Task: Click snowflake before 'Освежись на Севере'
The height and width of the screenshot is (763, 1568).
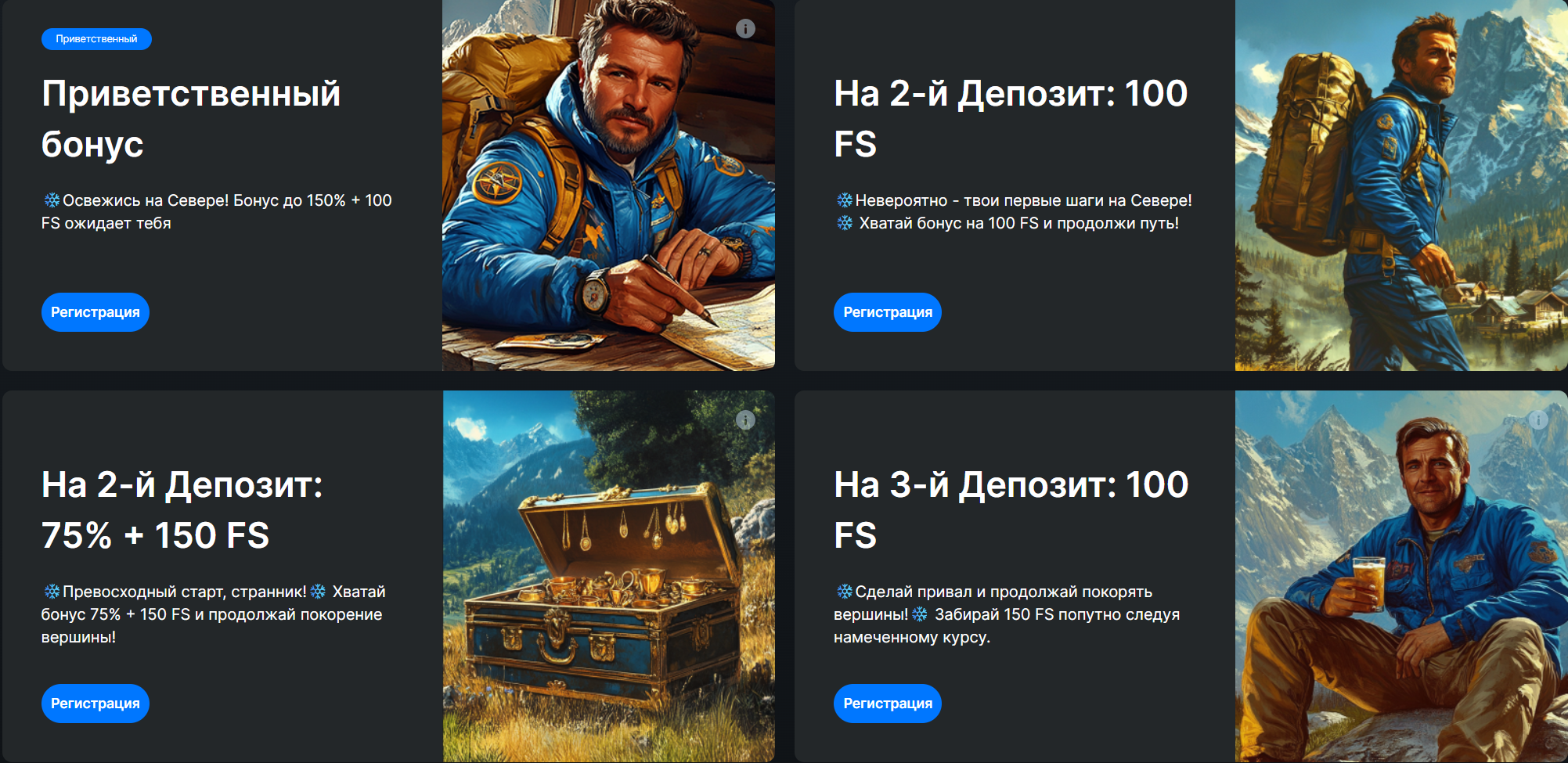Action: point(52,200)
